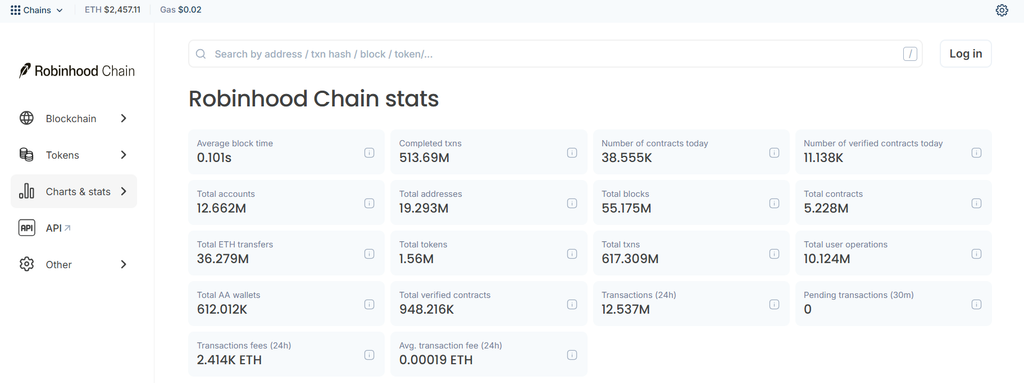The height and width of the screenshot is (383, 1024).
Task: Click the Log in button
Action: (965, 54)
